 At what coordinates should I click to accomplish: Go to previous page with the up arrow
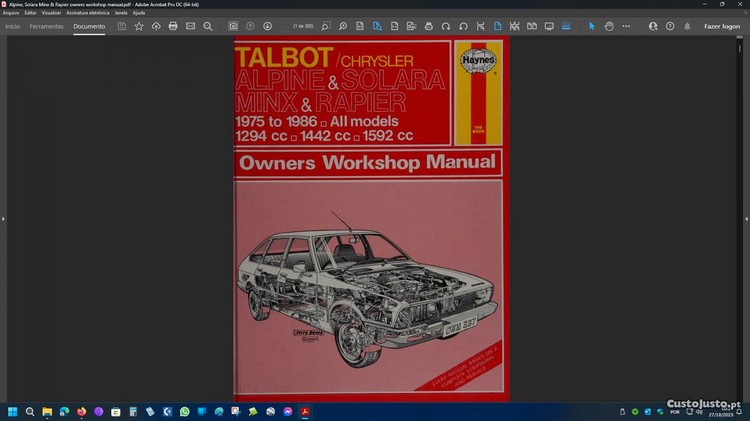point(250,26)
